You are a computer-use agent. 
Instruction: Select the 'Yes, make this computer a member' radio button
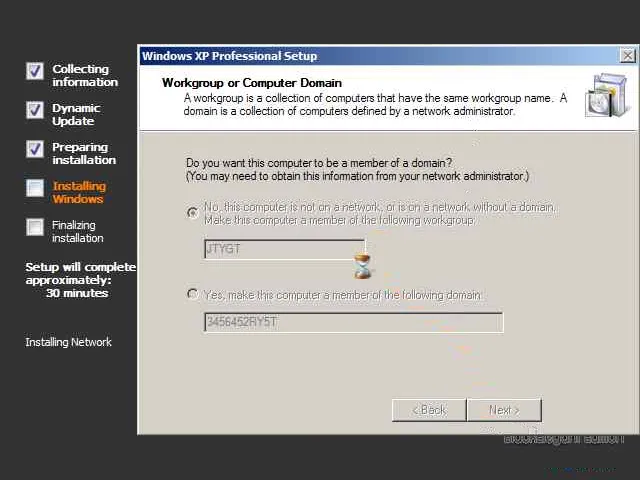coord(193,294)
